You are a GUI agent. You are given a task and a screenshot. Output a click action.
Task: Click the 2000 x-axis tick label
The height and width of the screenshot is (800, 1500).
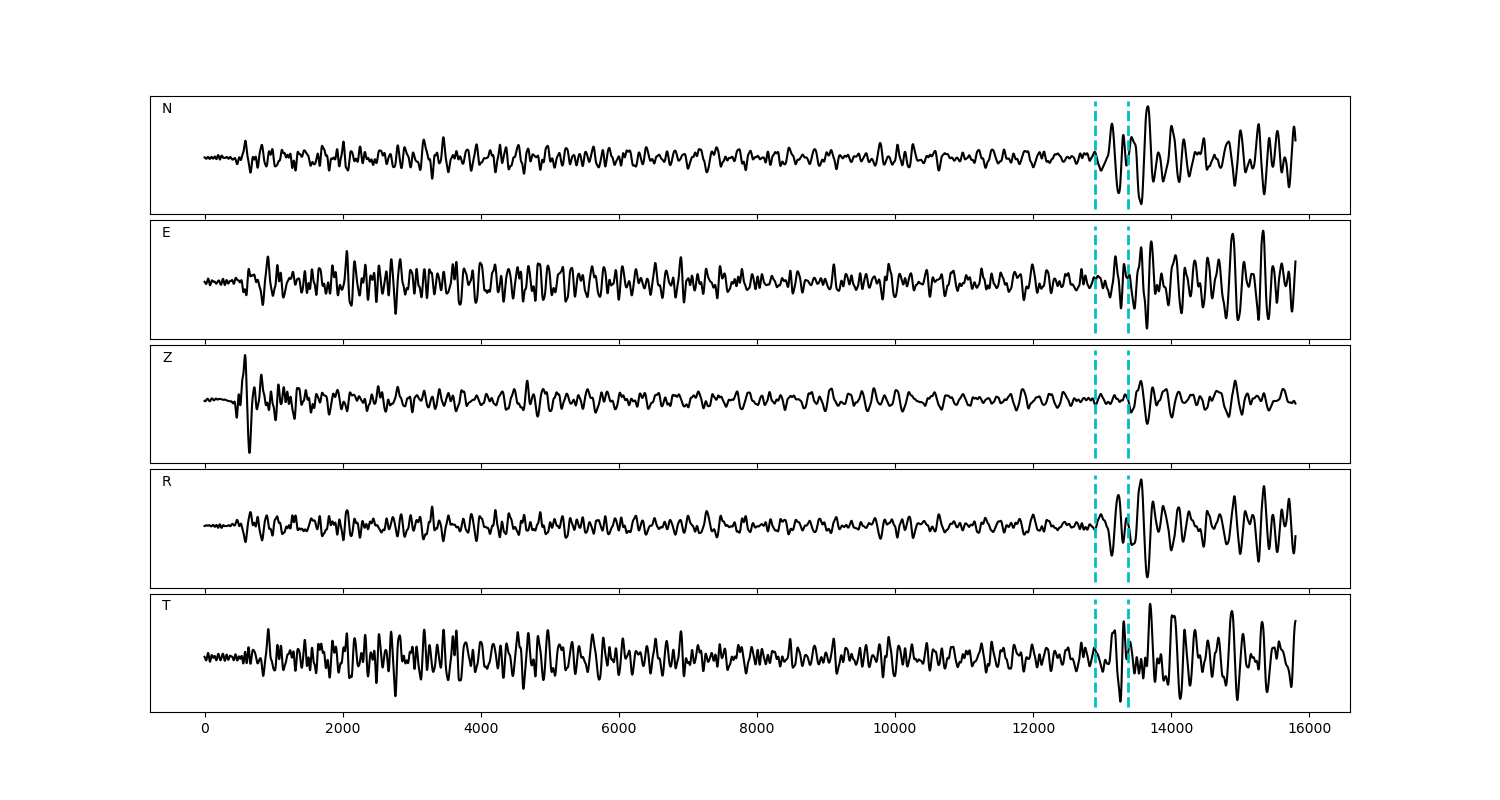pyautogui.click(x=343, y=730)
